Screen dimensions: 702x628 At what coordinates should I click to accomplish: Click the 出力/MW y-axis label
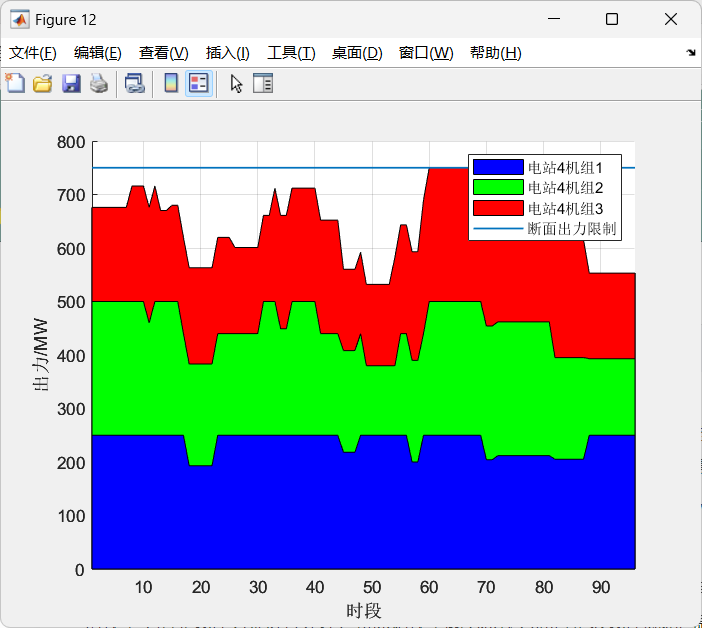tap(42, 357)
